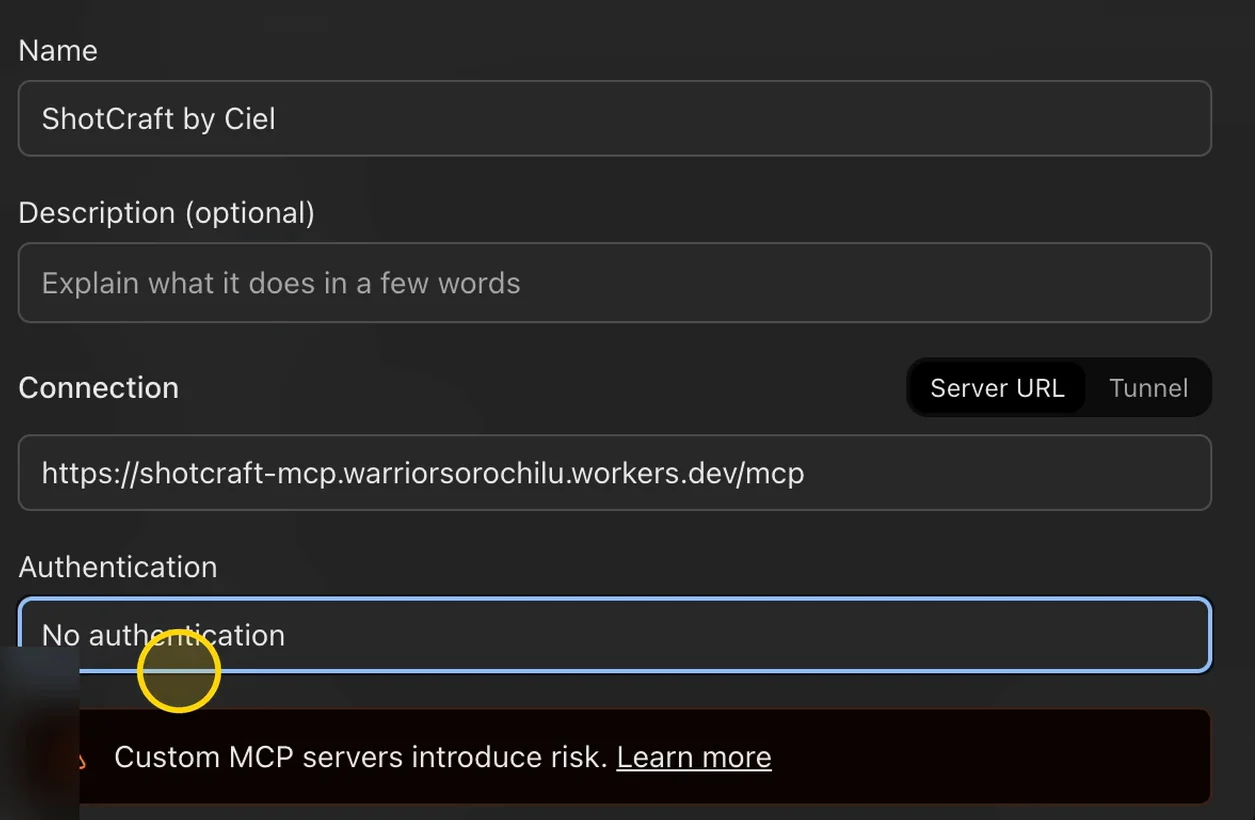Image resolution: width=1255 pixels, height=820 pixels.
Task: Click the Connection section label
Action: (x=98, y=388)
